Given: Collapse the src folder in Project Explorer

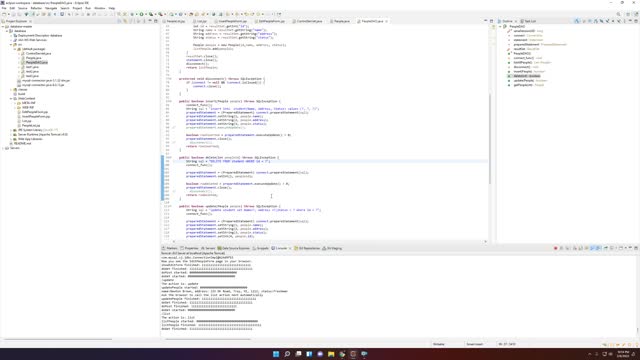Looking at the screenshot, I should (x=11, y=44).
